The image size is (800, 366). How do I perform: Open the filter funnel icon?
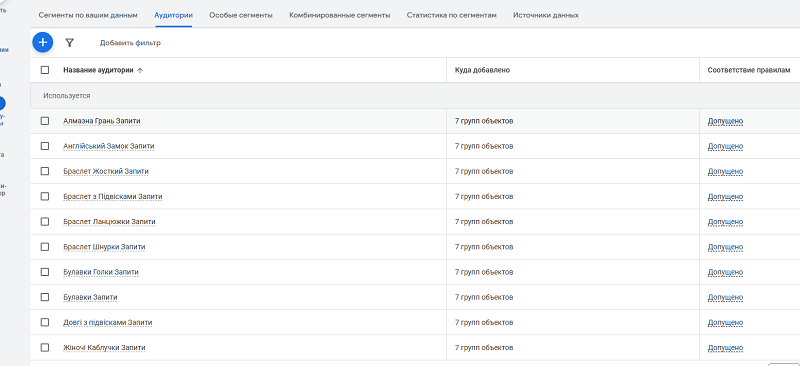tap(70, 43)
